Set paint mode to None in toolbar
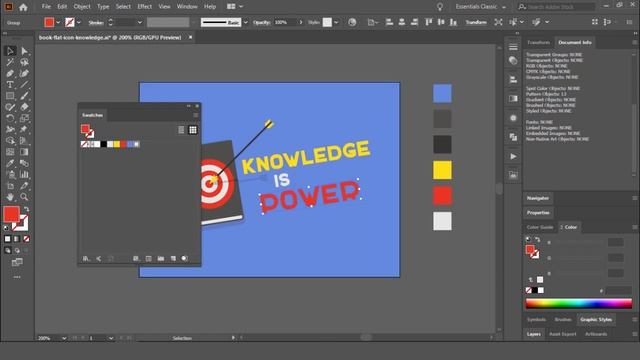 (26, 239)
